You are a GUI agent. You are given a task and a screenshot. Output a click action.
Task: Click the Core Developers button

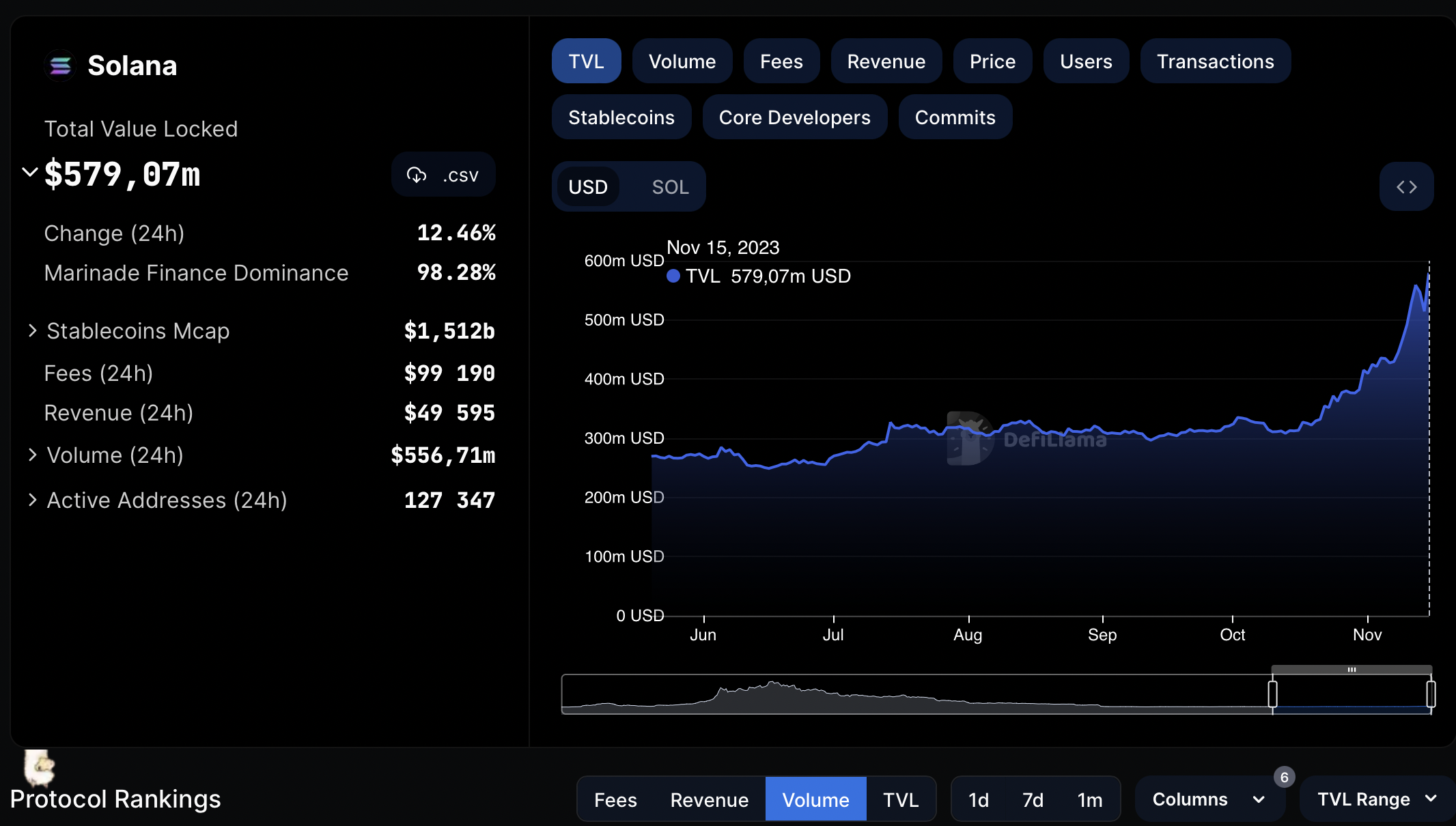point(794,117)
